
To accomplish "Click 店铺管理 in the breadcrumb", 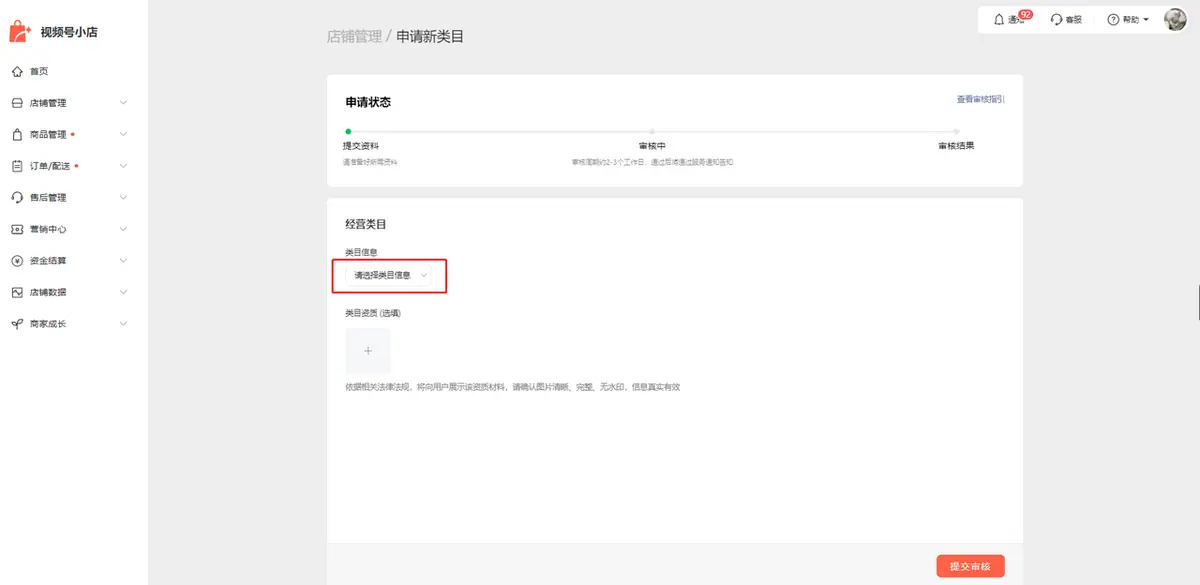I will point(354,36).
